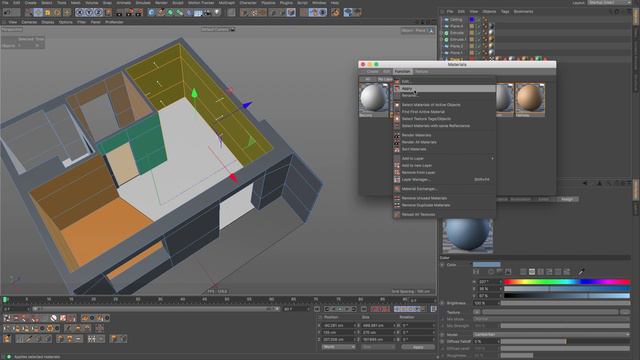This screenshot has width=640, height=360.
Task: Click the Position X stepper arrows
Action: [x=355, y=326]
